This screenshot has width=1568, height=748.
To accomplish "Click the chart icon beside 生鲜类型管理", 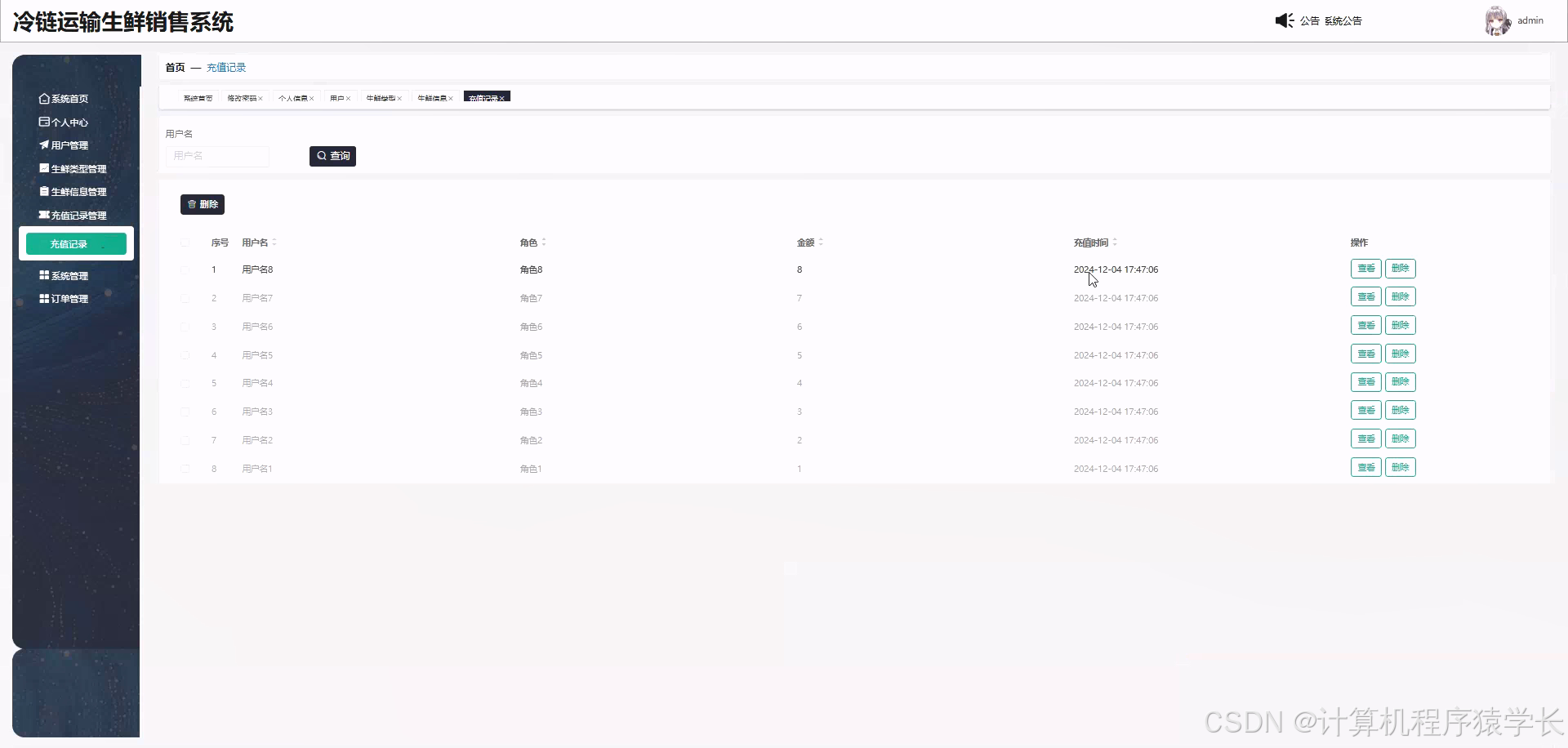I will 44,168.
